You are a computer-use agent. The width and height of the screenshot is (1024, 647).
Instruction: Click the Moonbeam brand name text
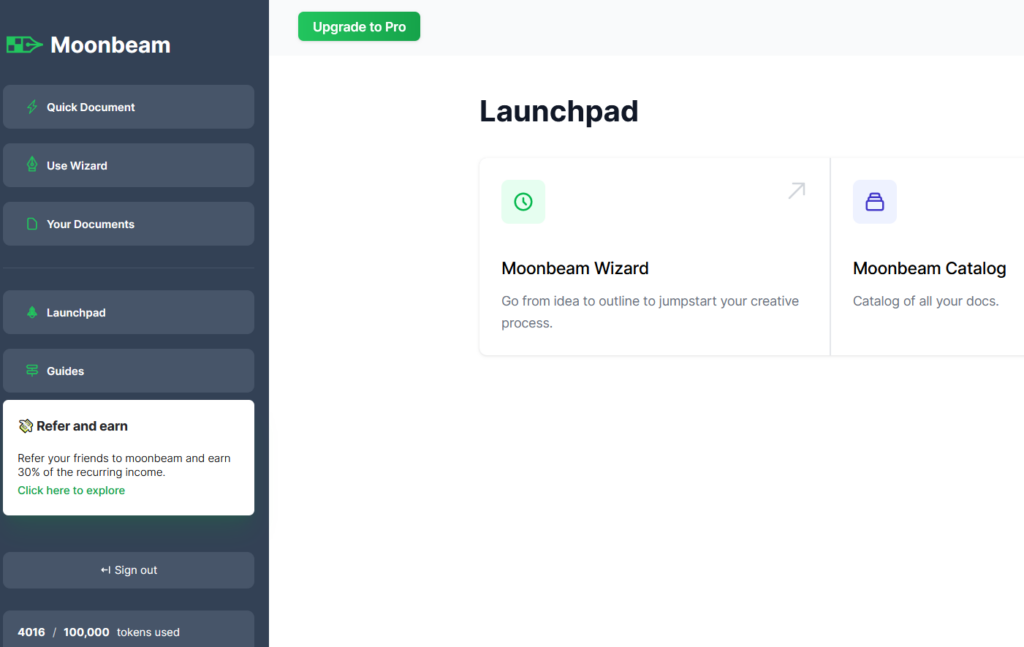[x=110, y=45]
